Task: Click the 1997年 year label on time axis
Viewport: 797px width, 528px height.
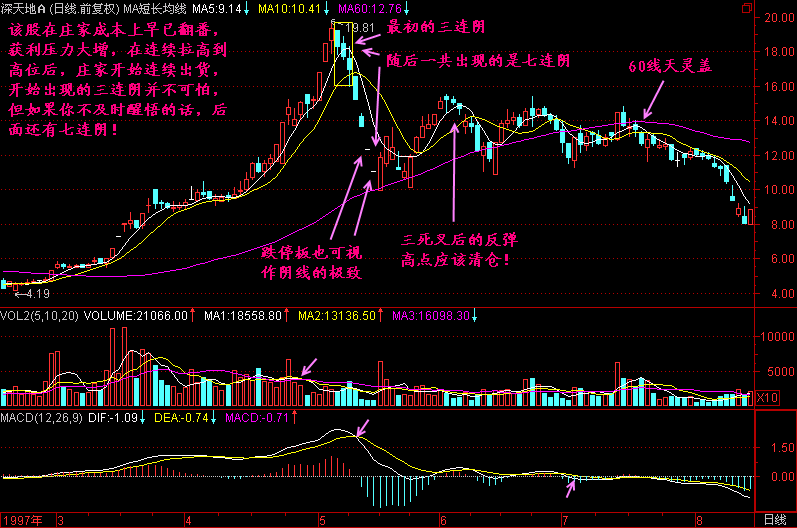Action: point(25,520)
